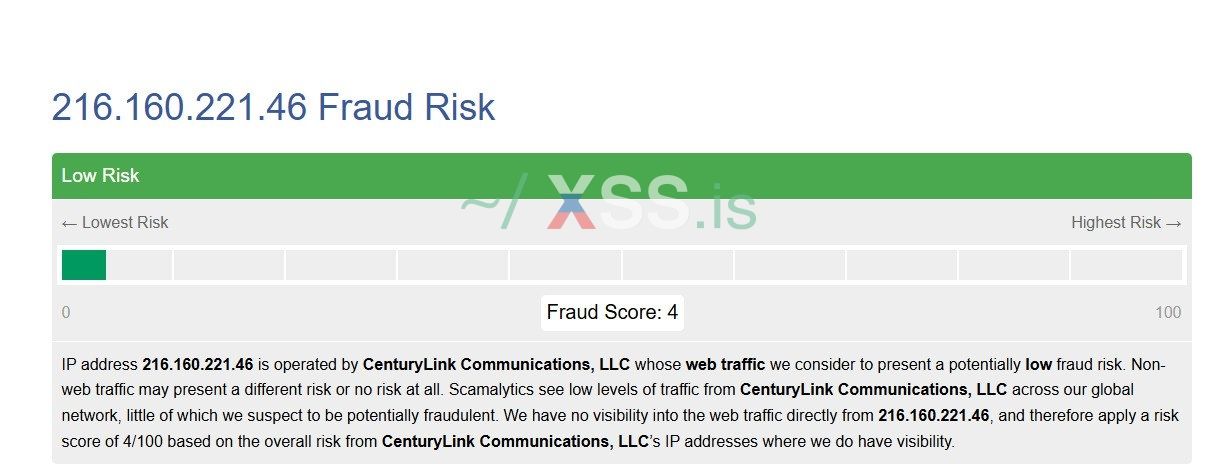Click the ".is" part of the watermark
Viewport: 1217px width, 474px height.
(727, 205)
